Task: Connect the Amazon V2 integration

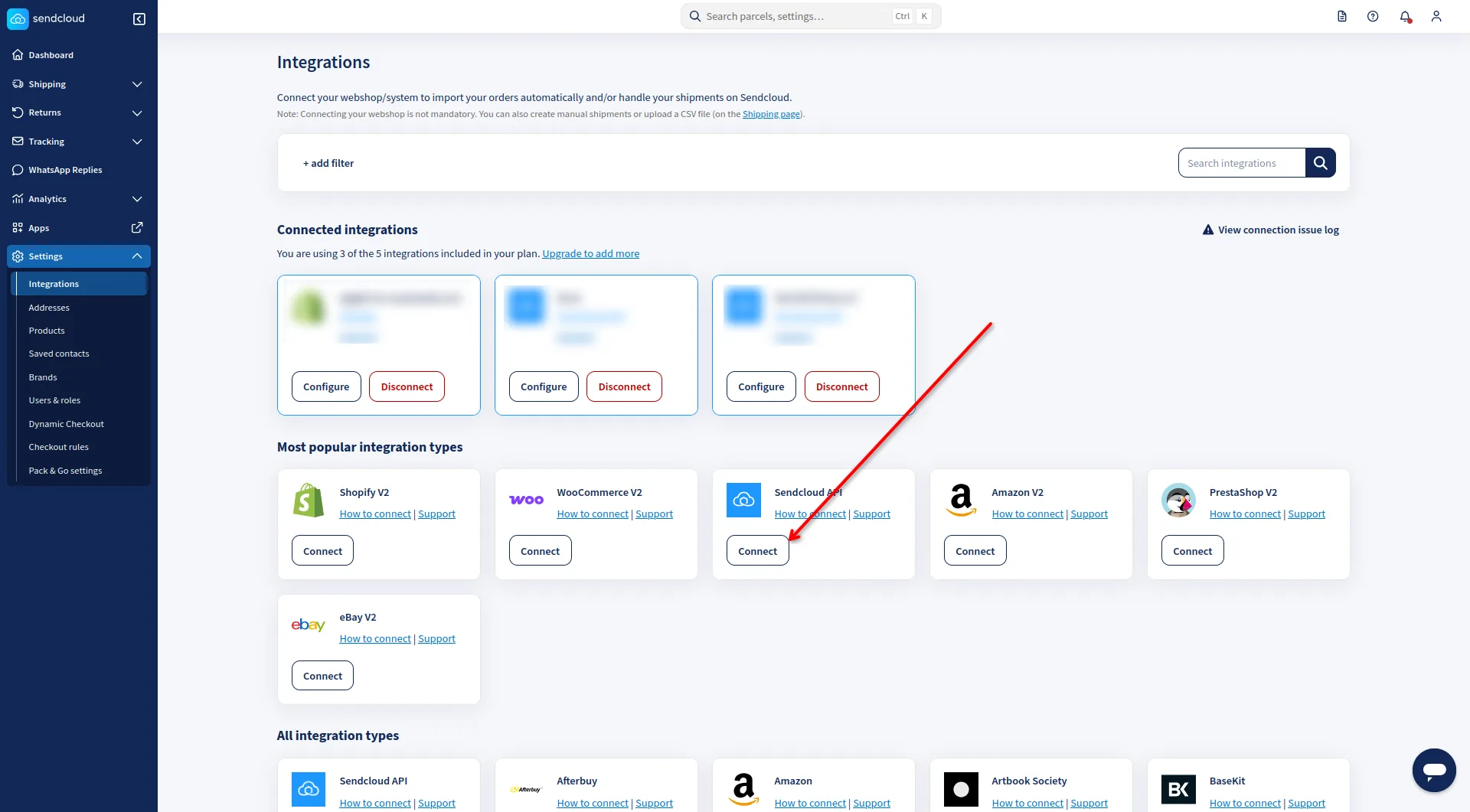Action: pyautogui.click(x=975, y=551)
